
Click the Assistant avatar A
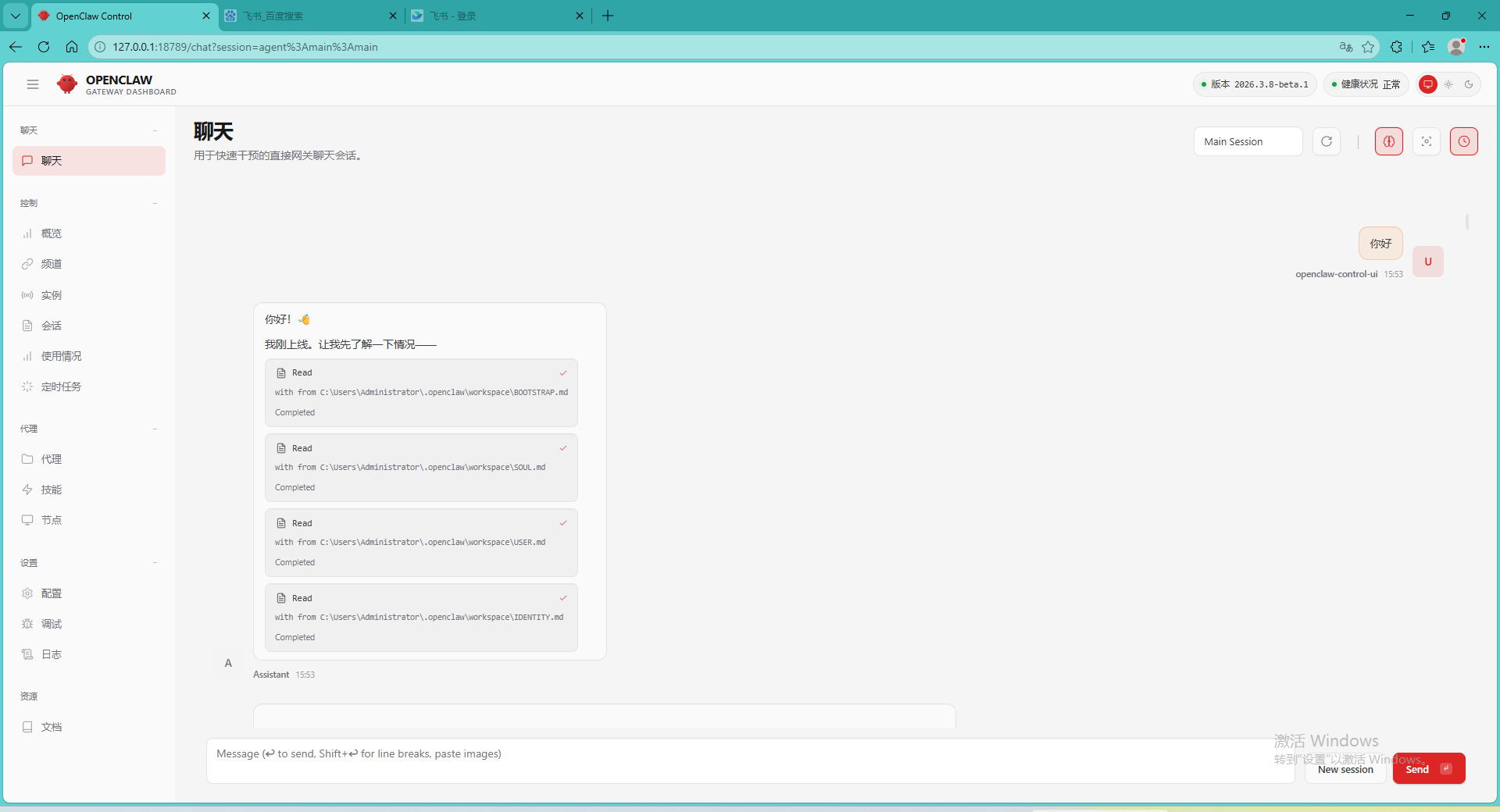pyautogui.click(x=228, y=663)
